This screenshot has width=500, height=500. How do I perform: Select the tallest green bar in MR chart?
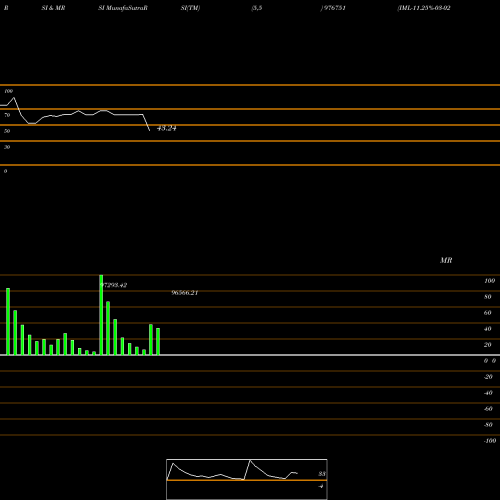(101, 315)
